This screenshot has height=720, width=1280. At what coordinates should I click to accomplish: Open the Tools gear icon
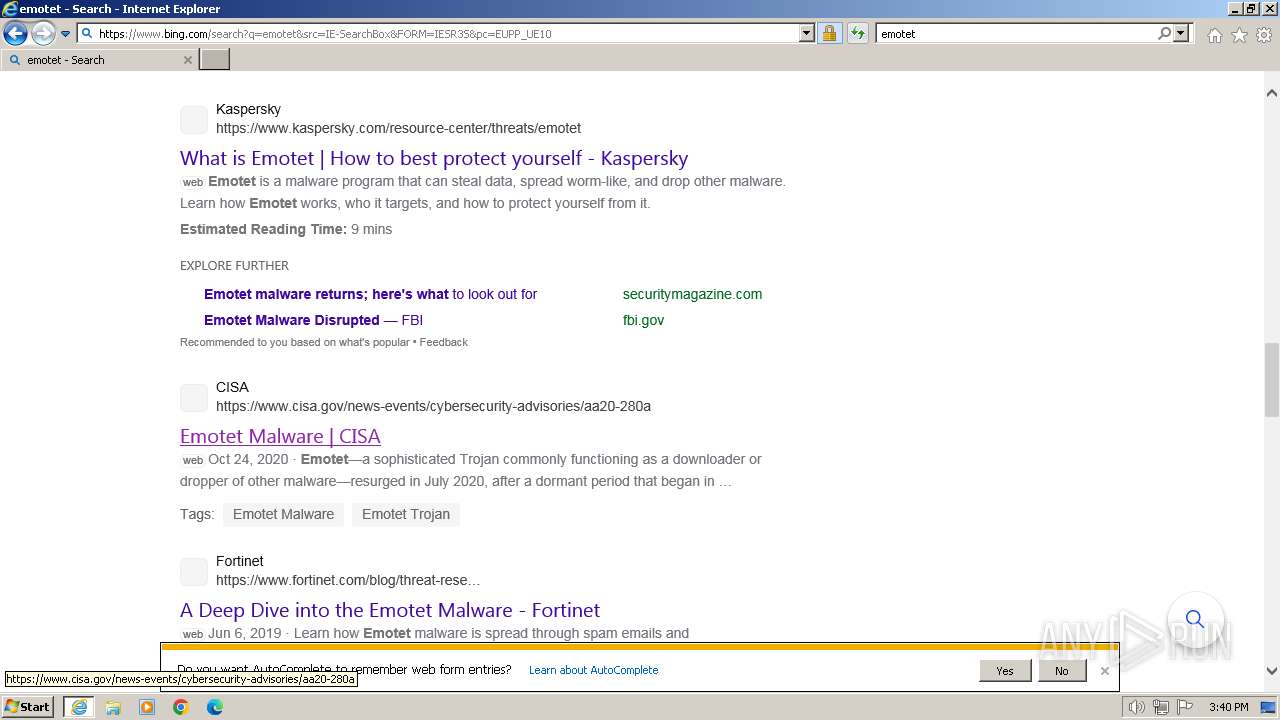coord(1264,35)
